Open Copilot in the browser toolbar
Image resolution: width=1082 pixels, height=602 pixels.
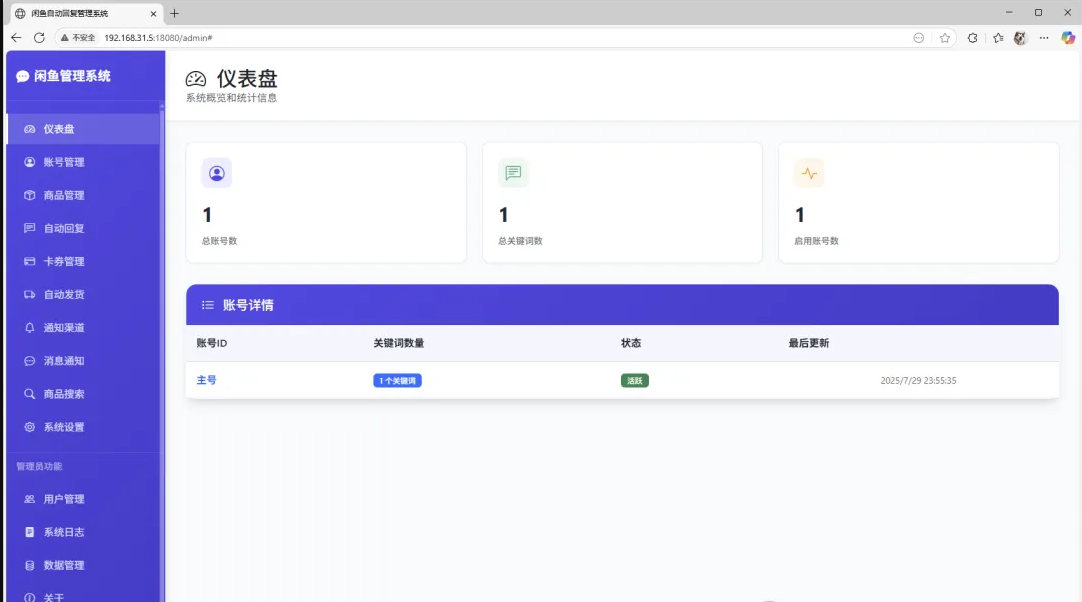1066,37
